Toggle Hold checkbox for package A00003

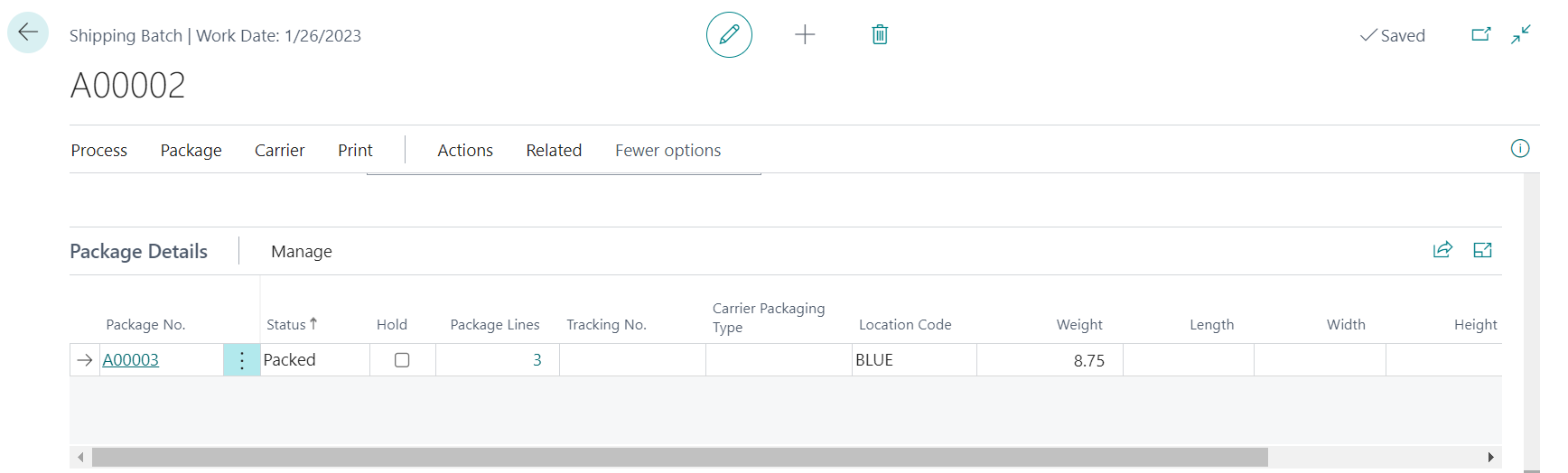(x=402, y=360)
